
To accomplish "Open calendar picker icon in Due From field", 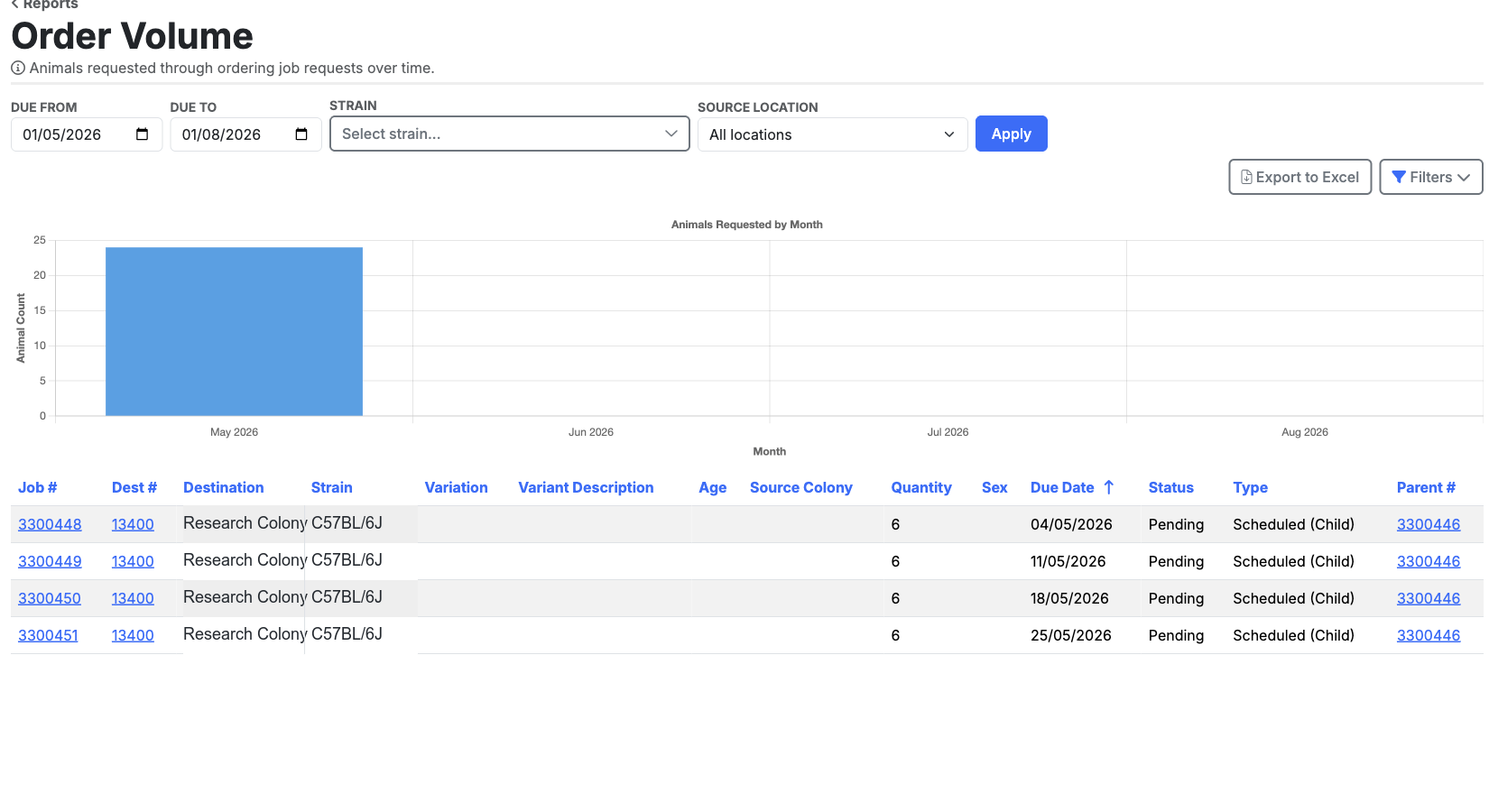I will [142, 134].
